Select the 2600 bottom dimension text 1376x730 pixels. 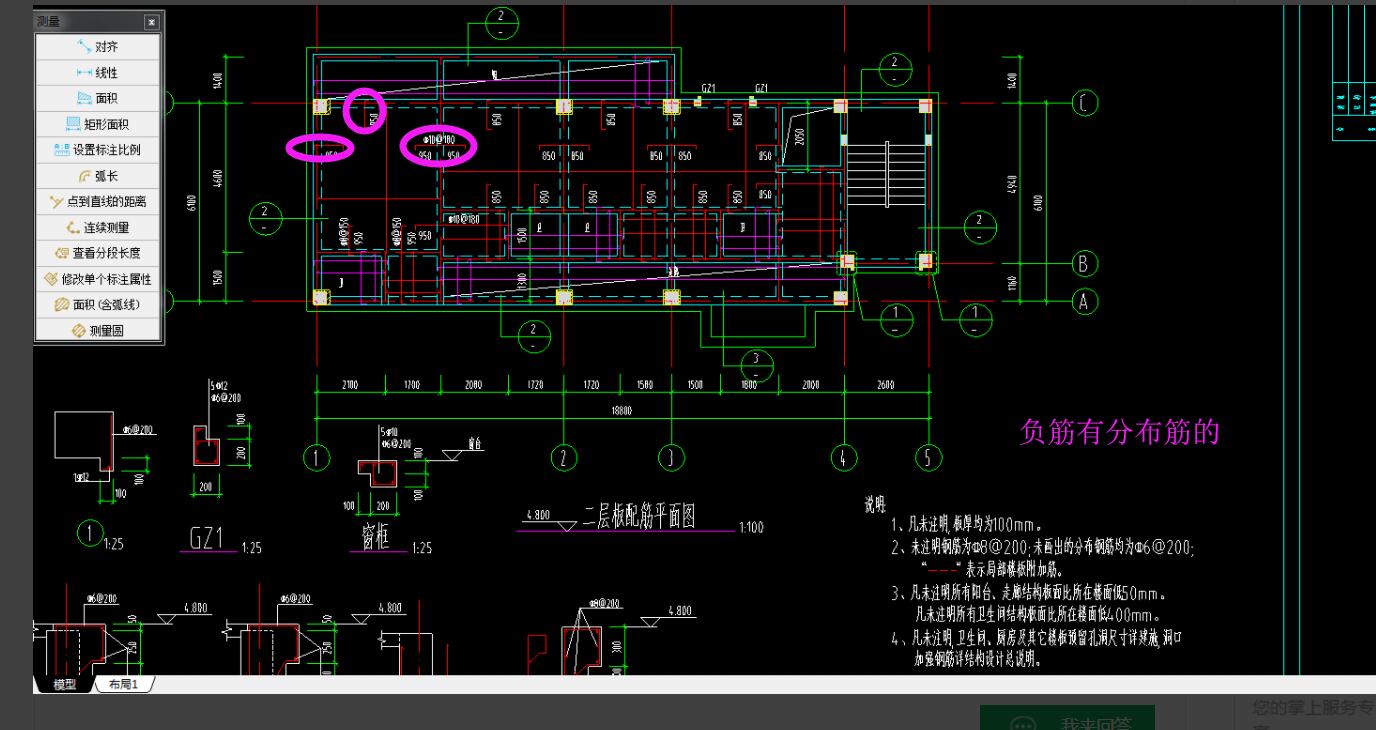(x=886, y=384)
